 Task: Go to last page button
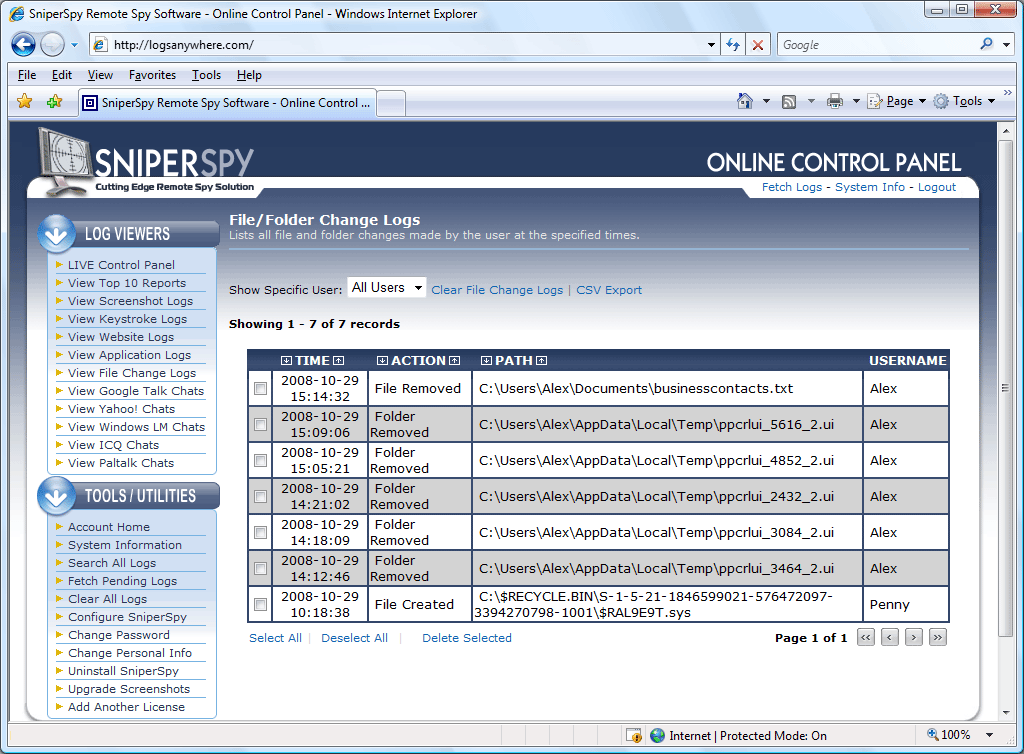[x=938, y=637]
